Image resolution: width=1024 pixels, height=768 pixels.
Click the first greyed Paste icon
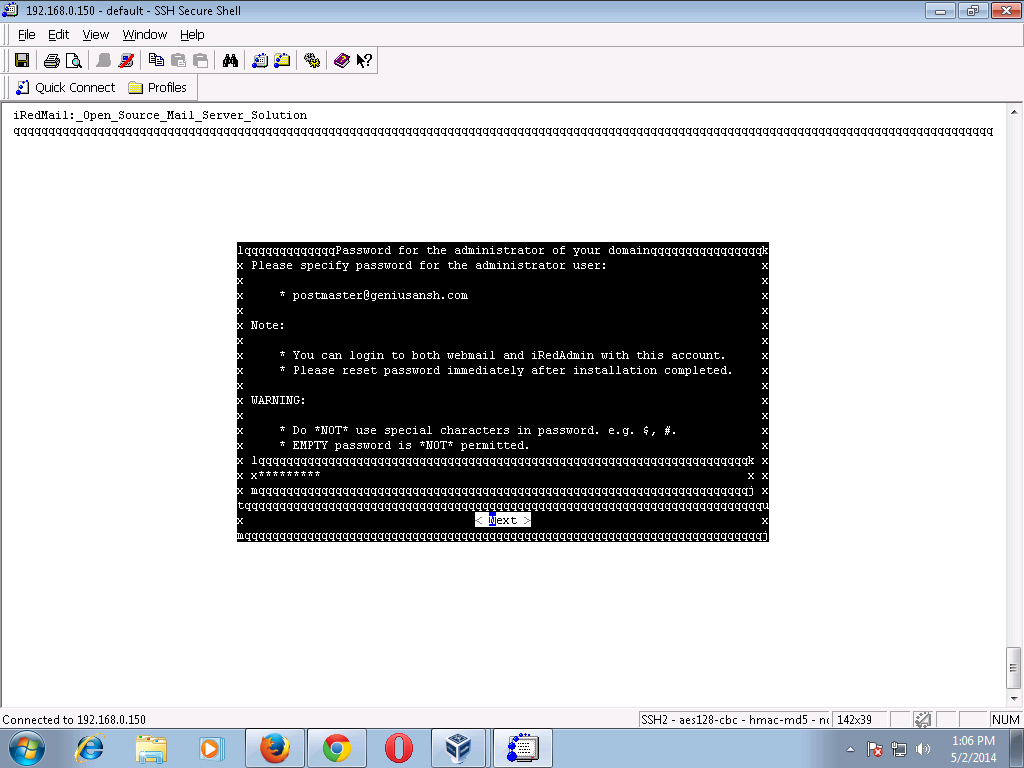178,61
